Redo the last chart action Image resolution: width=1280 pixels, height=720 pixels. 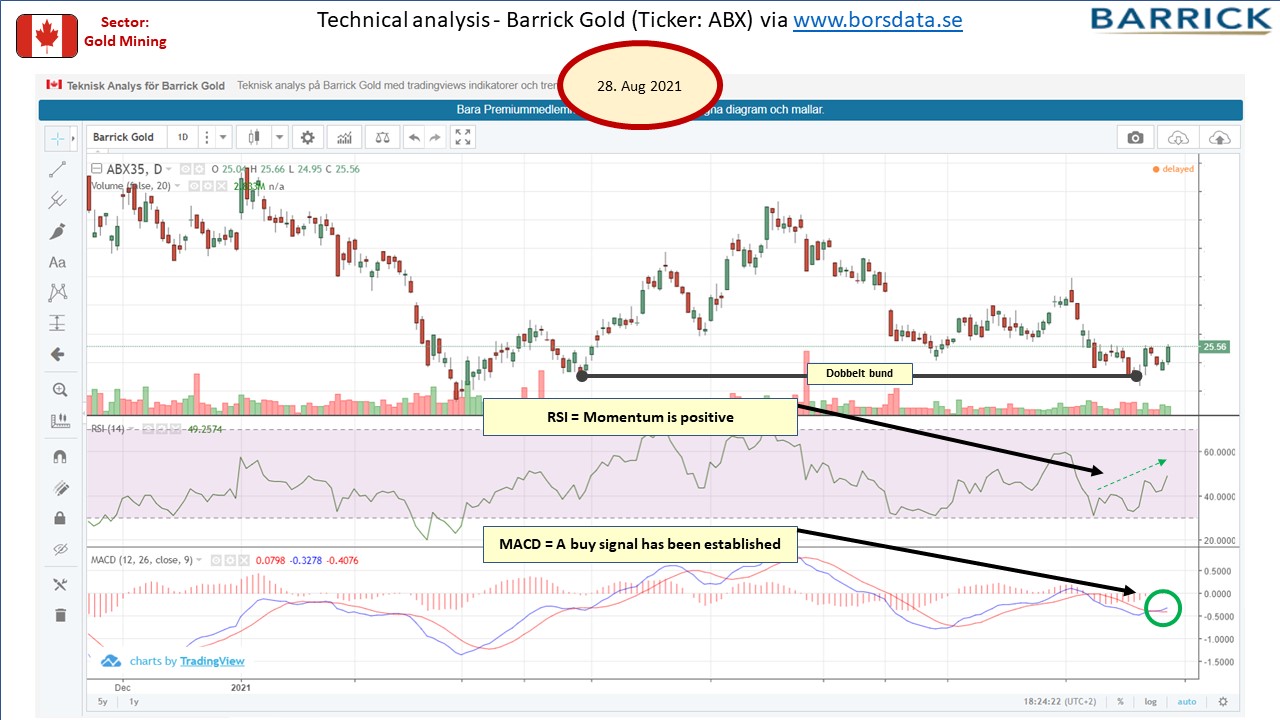tap(435, 137)
